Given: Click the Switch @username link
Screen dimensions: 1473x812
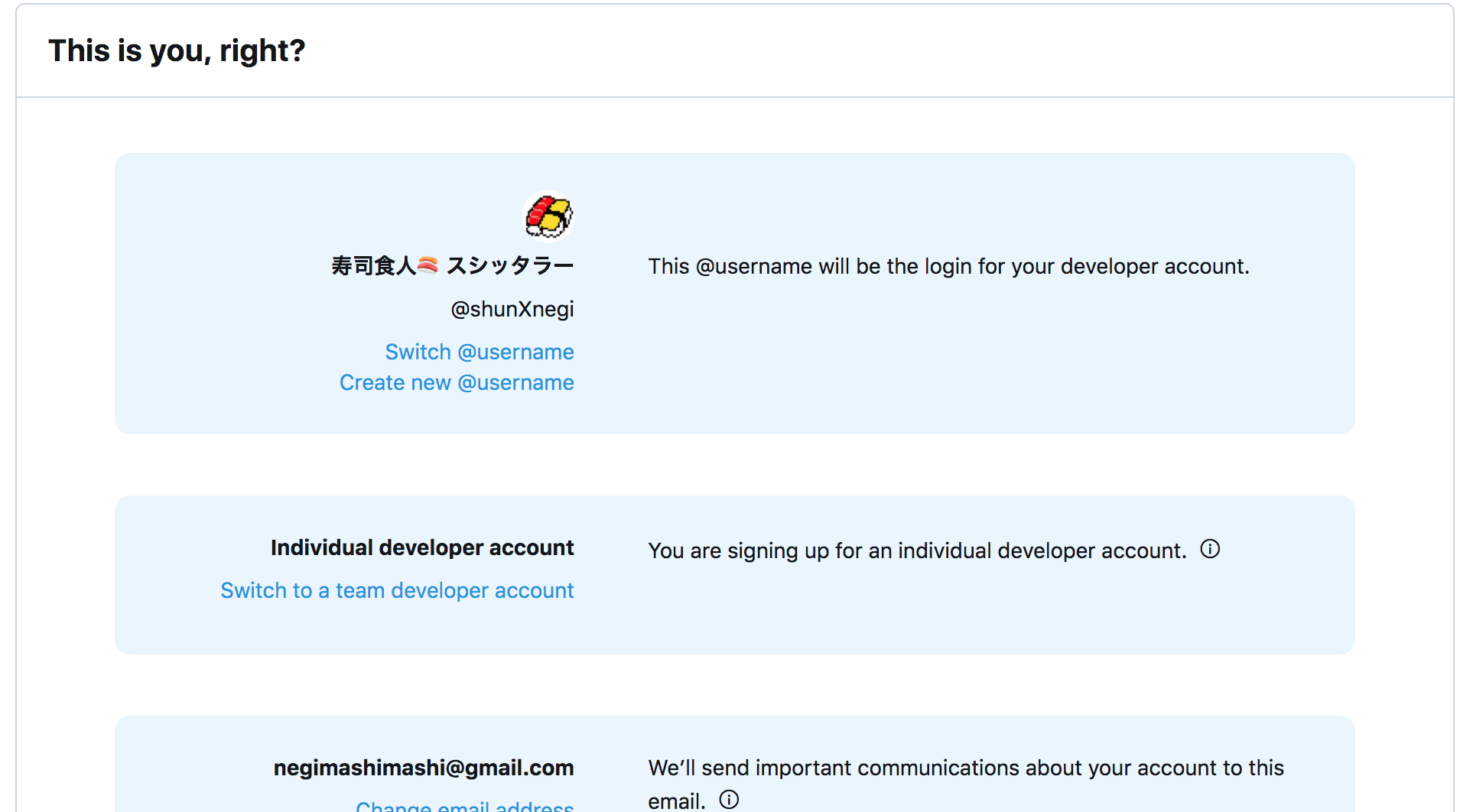Looking at the screenshot, I should pos(480,352).
